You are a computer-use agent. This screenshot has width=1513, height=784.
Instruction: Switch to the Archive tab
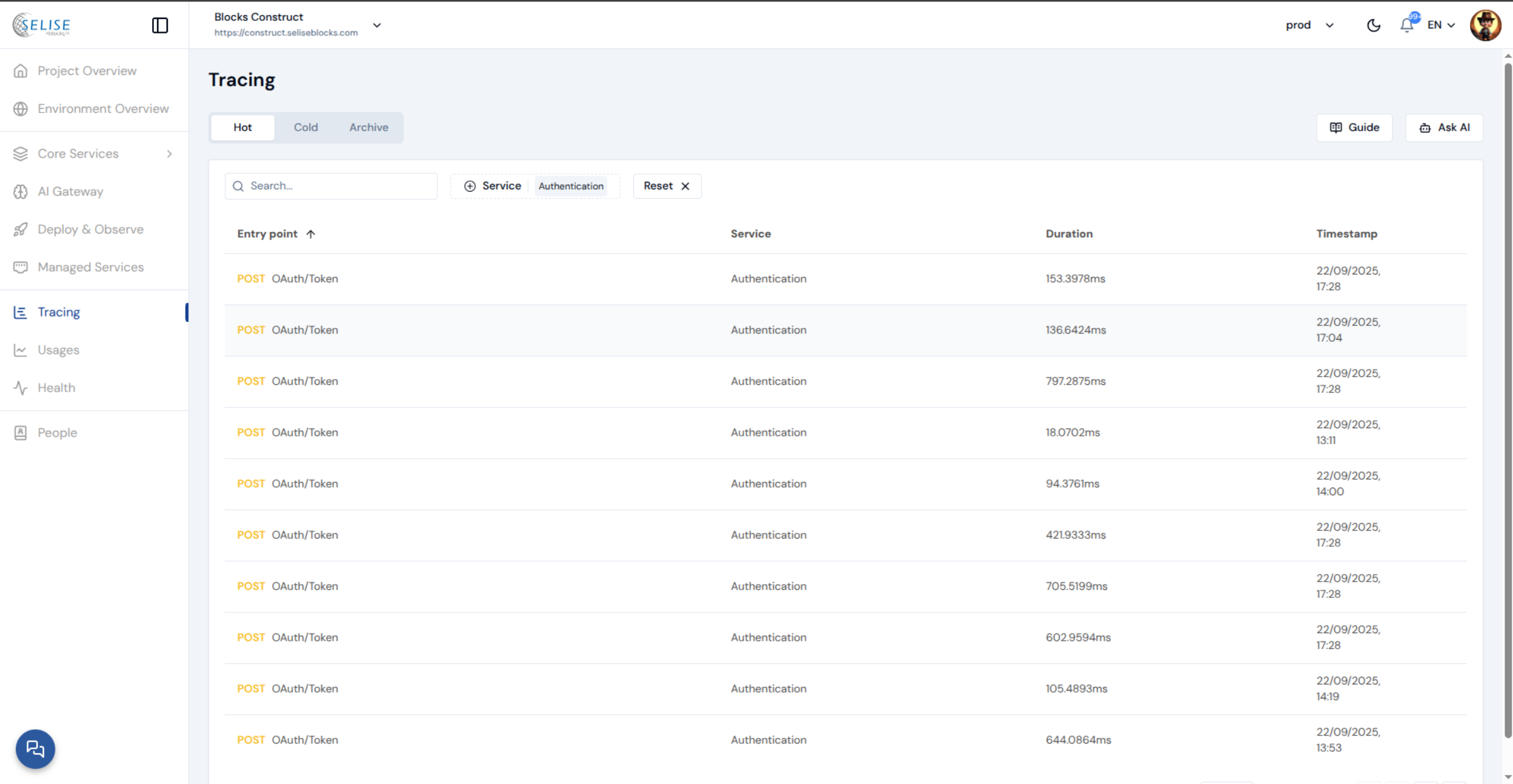pyautogui.click(x=368, y=127)
